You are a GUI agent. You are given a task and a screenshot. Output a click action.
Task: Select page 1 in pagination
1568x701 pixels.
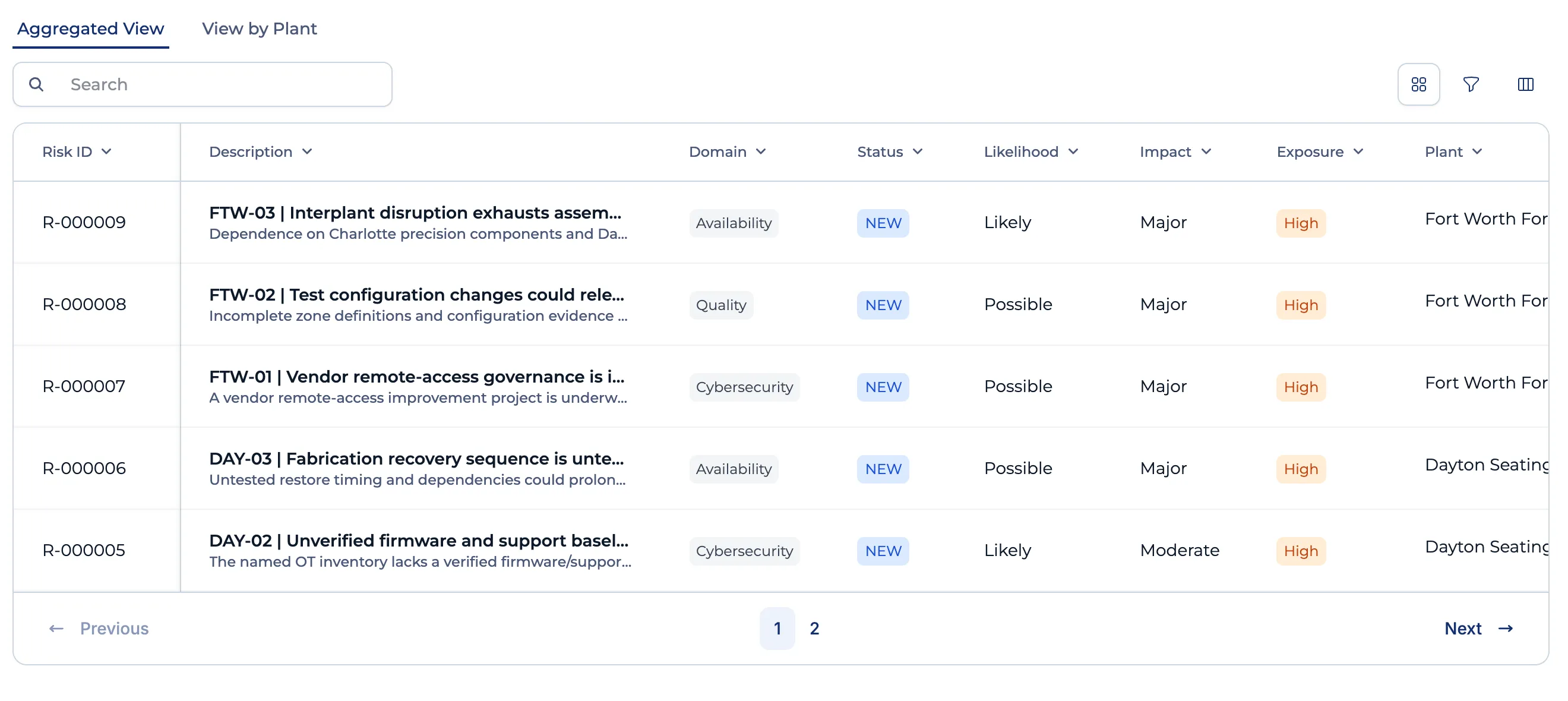[777, 628]
